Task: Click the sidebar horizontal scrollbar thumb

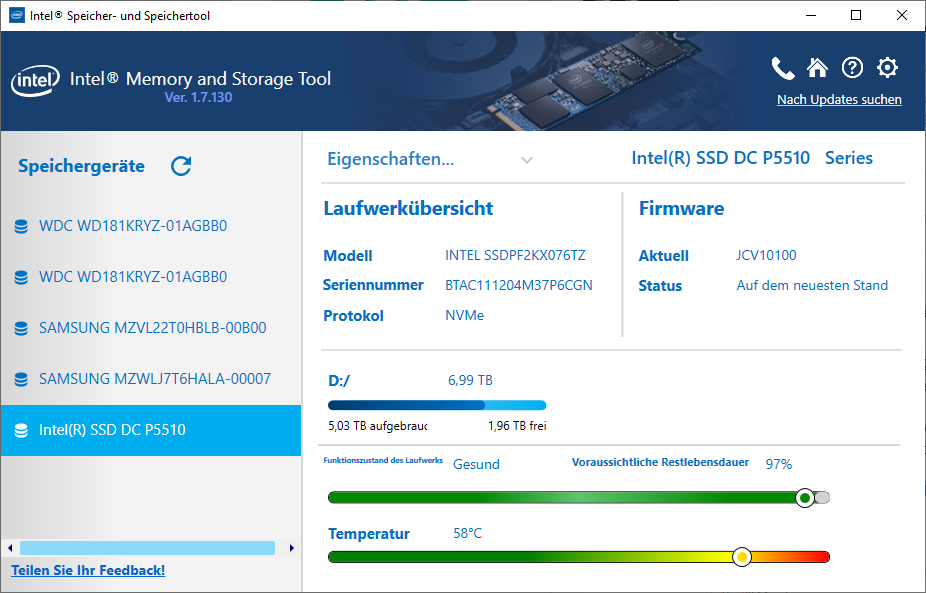Action: 148,548
